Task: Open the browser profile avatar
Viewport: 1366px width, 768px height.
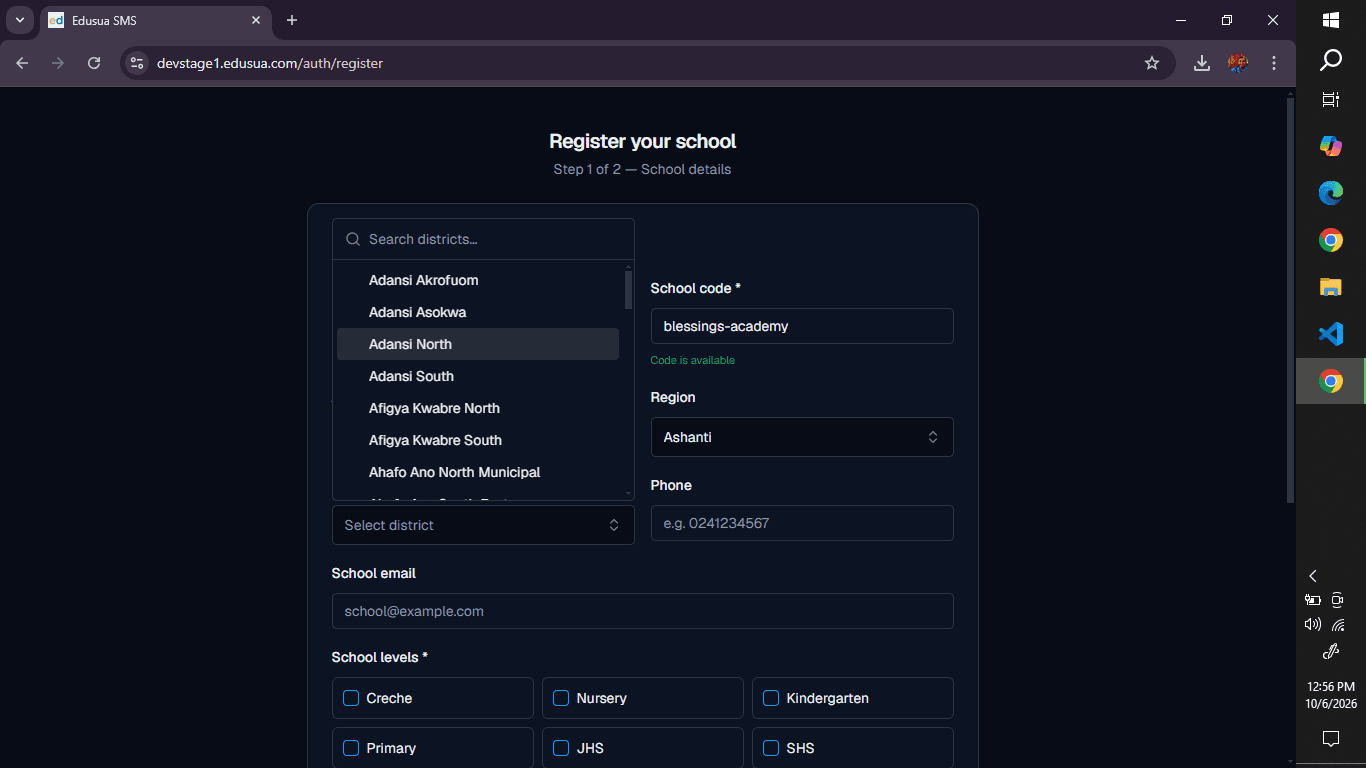Action: (1238, 63)
